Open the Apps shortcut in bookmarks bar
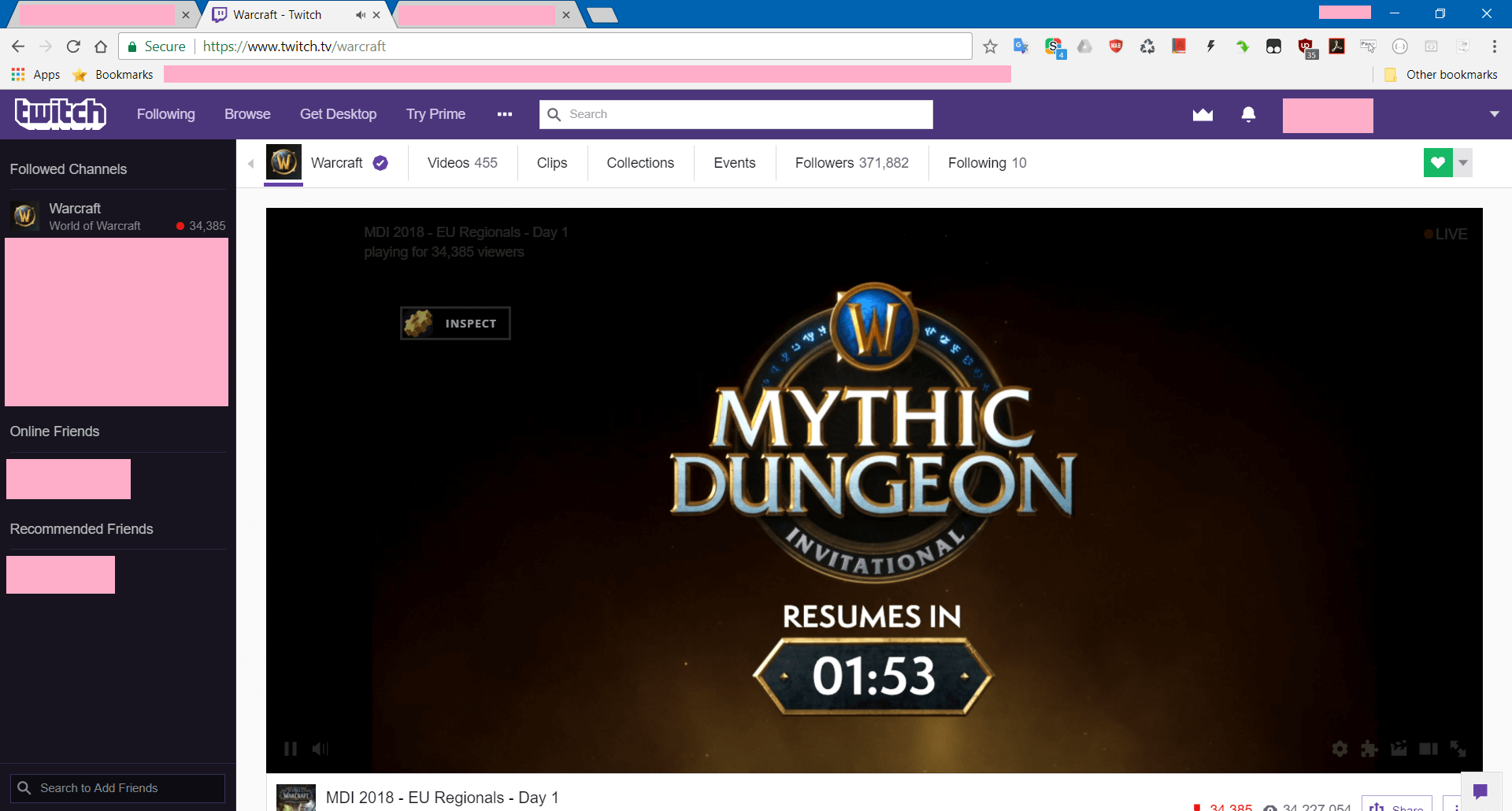This screenshot has width=1512, height=811. [x=35, y=75]
